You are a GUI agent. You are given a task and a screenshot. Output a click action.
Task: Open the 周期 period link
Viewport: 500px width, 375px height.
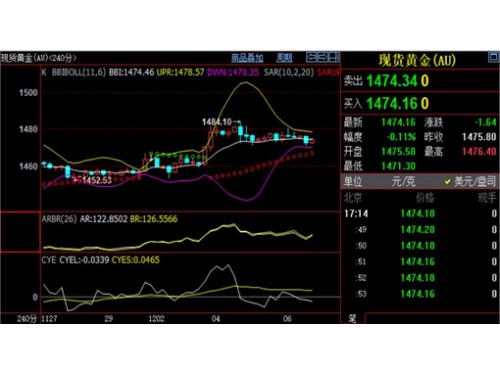pos(284,58)
